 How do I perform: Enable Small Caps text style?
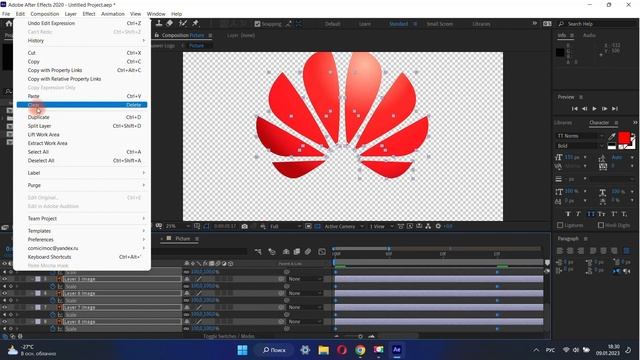click(x=601, y=214)
